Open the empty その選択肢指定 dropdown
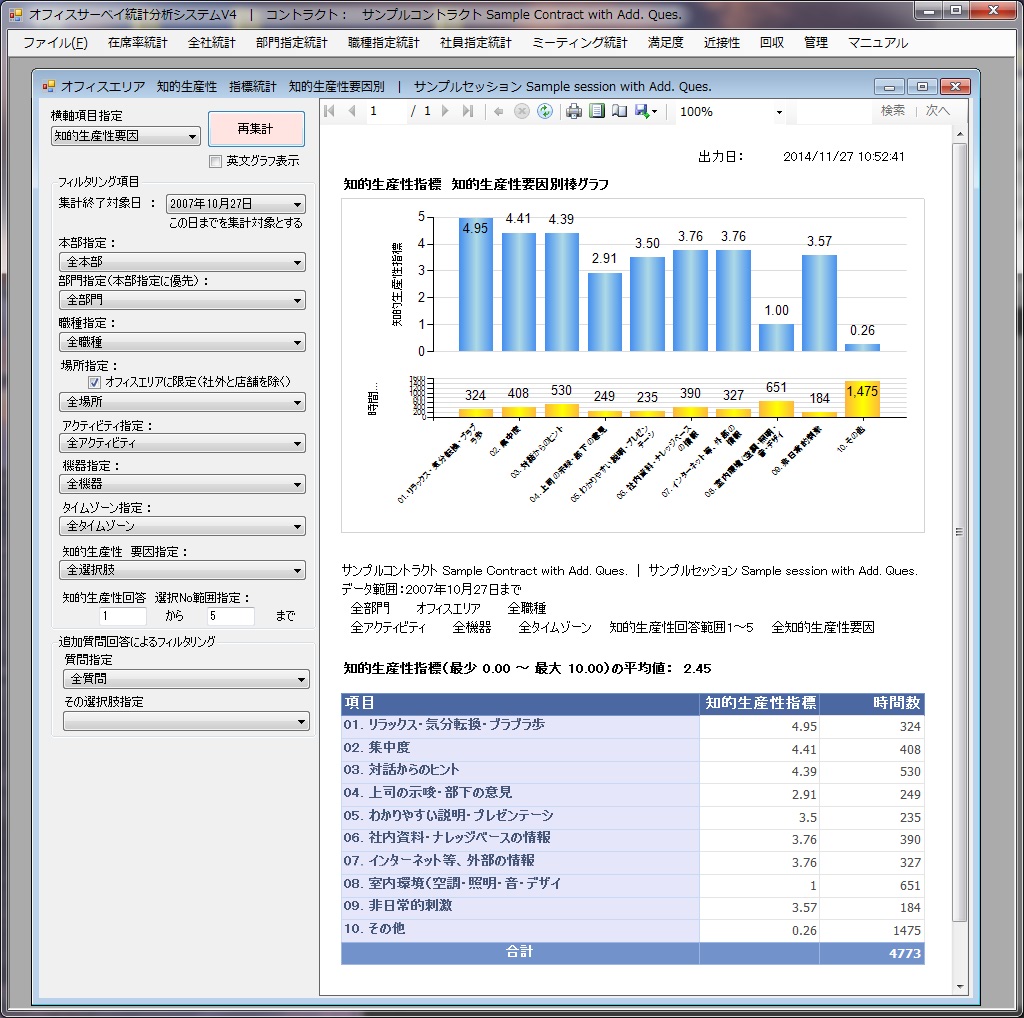 coord(186,722)
